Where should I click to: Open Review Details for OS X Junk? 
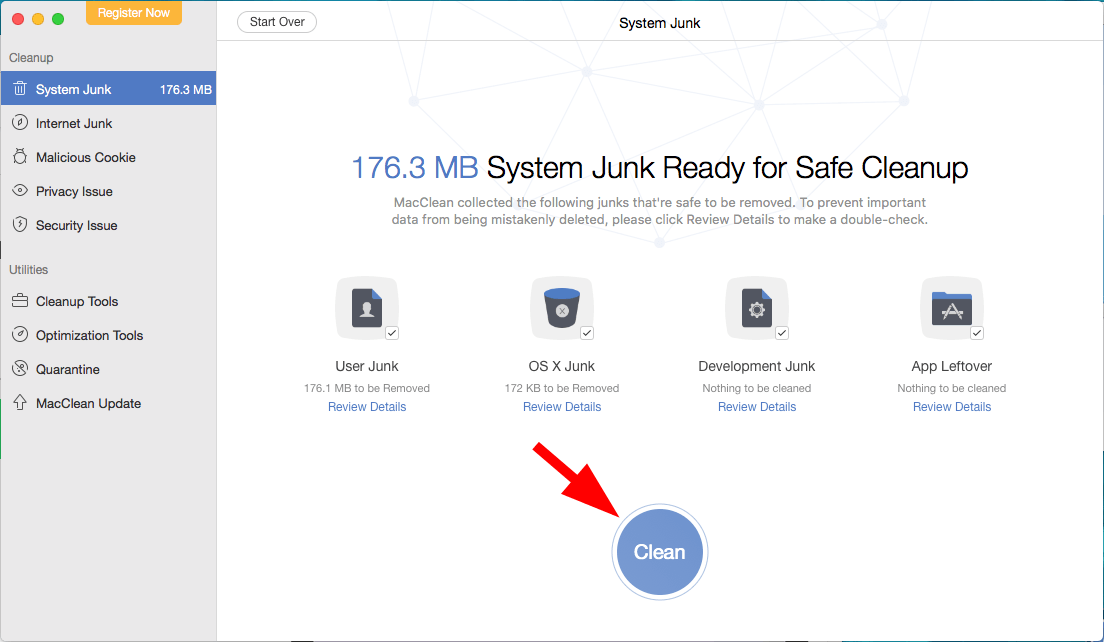click(562, 407)
